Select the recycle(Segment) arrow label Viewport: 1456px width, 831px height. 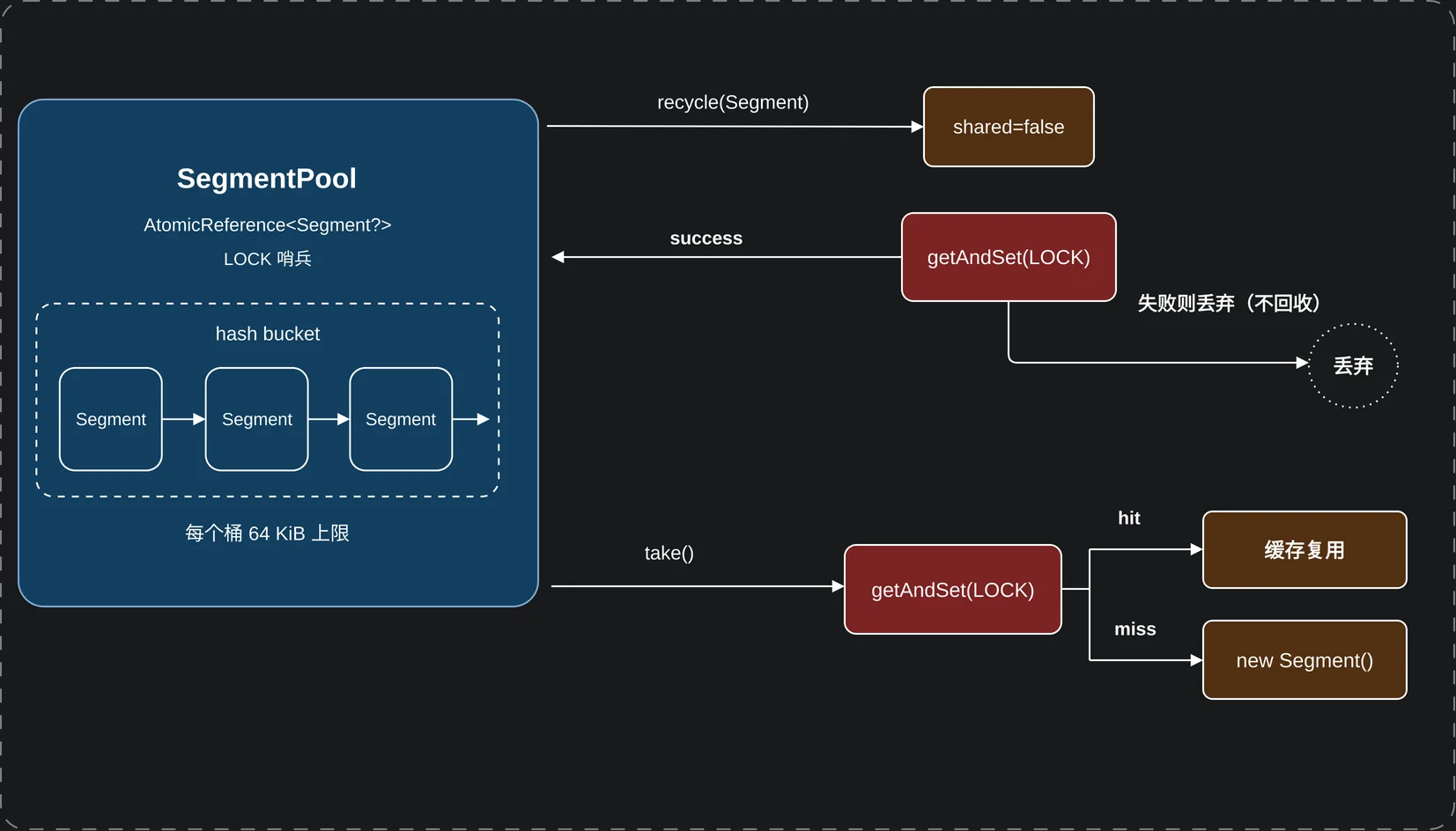point(733,102)
